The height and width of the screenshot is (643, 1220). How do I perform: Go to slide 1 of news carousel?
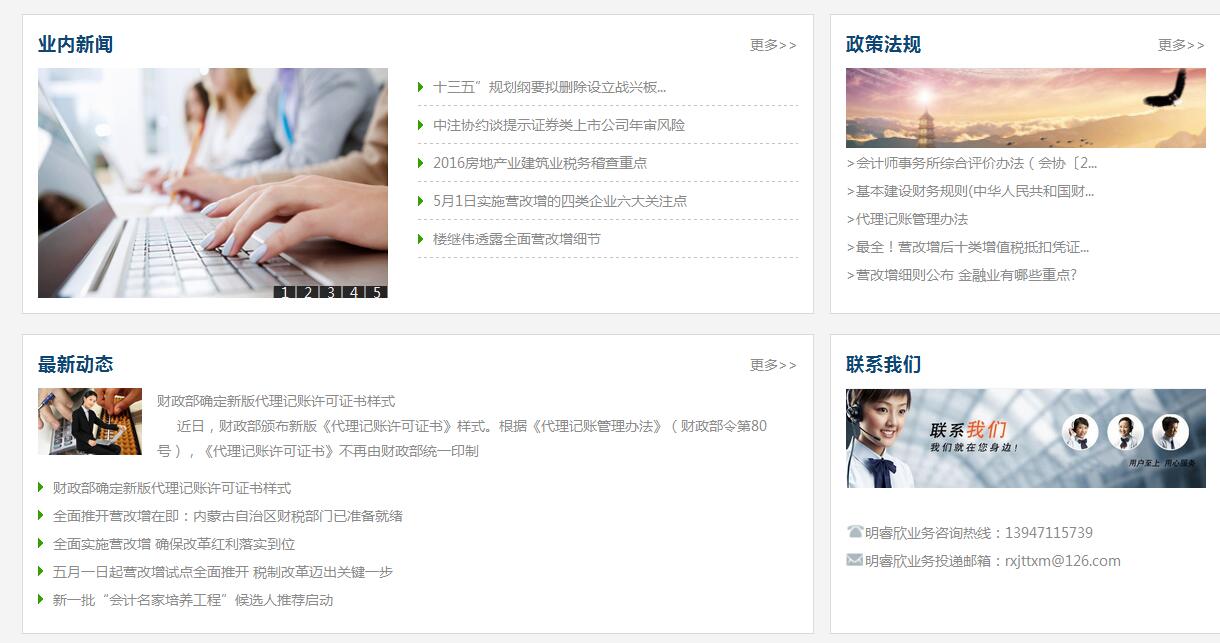(285, 292)
